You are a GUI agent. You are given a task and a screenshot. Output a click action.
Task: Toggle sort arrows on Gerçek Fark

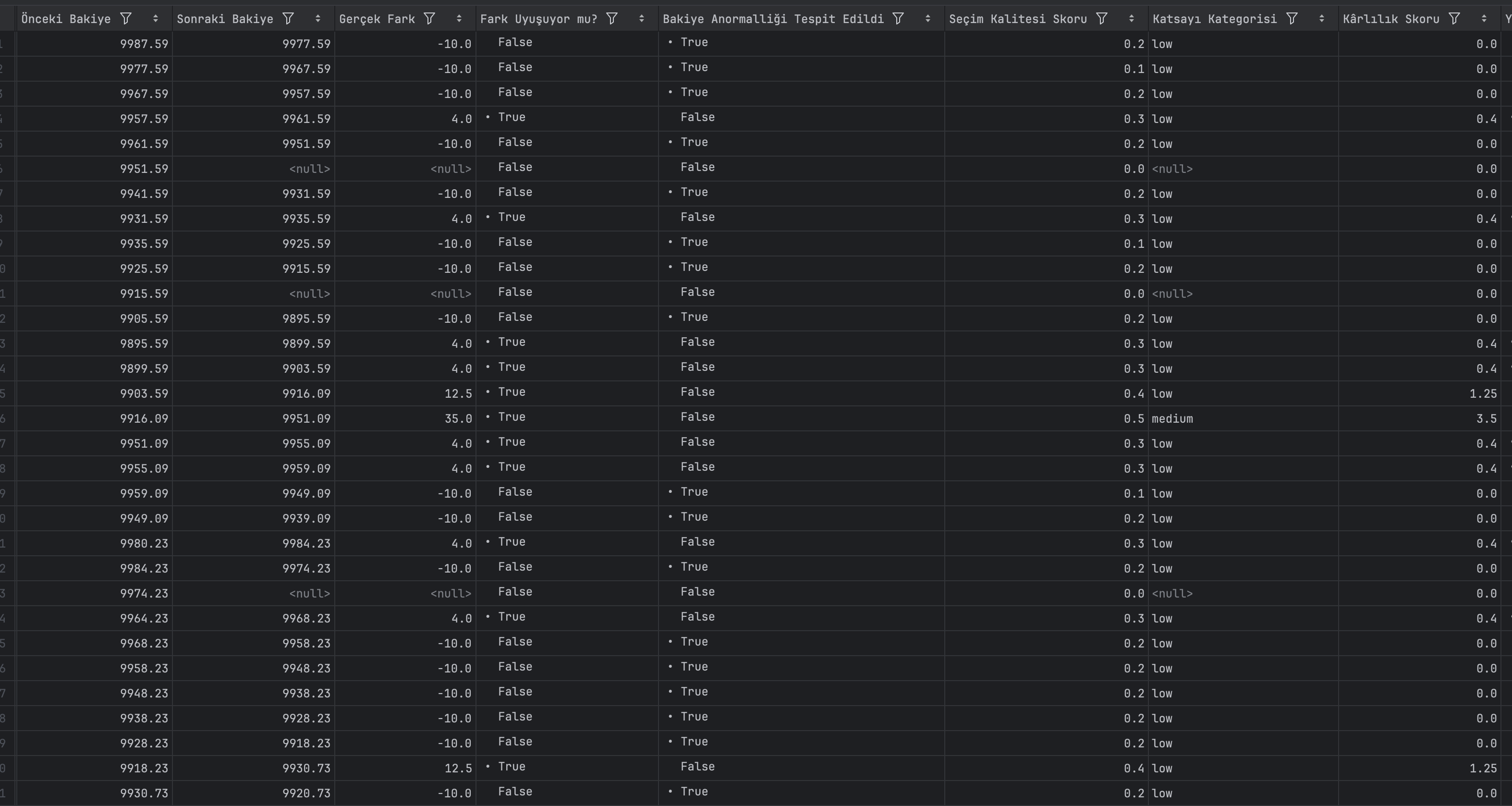click(x=459, y=19)
